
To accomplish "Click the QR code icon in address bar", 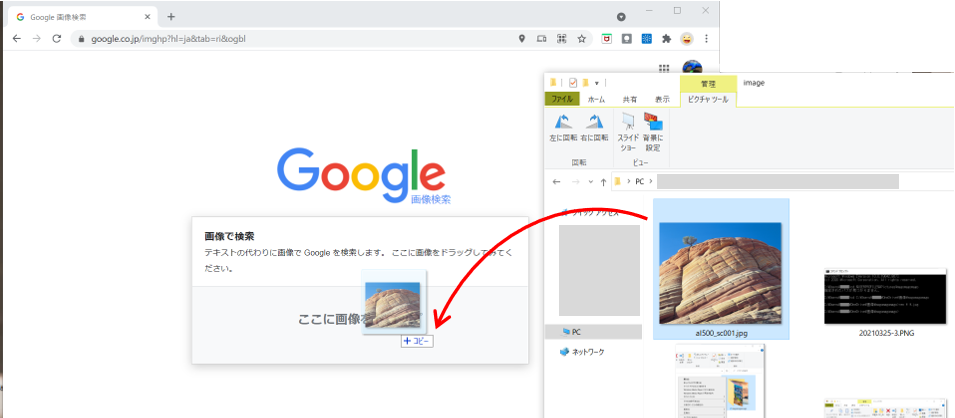I will 561,38.
